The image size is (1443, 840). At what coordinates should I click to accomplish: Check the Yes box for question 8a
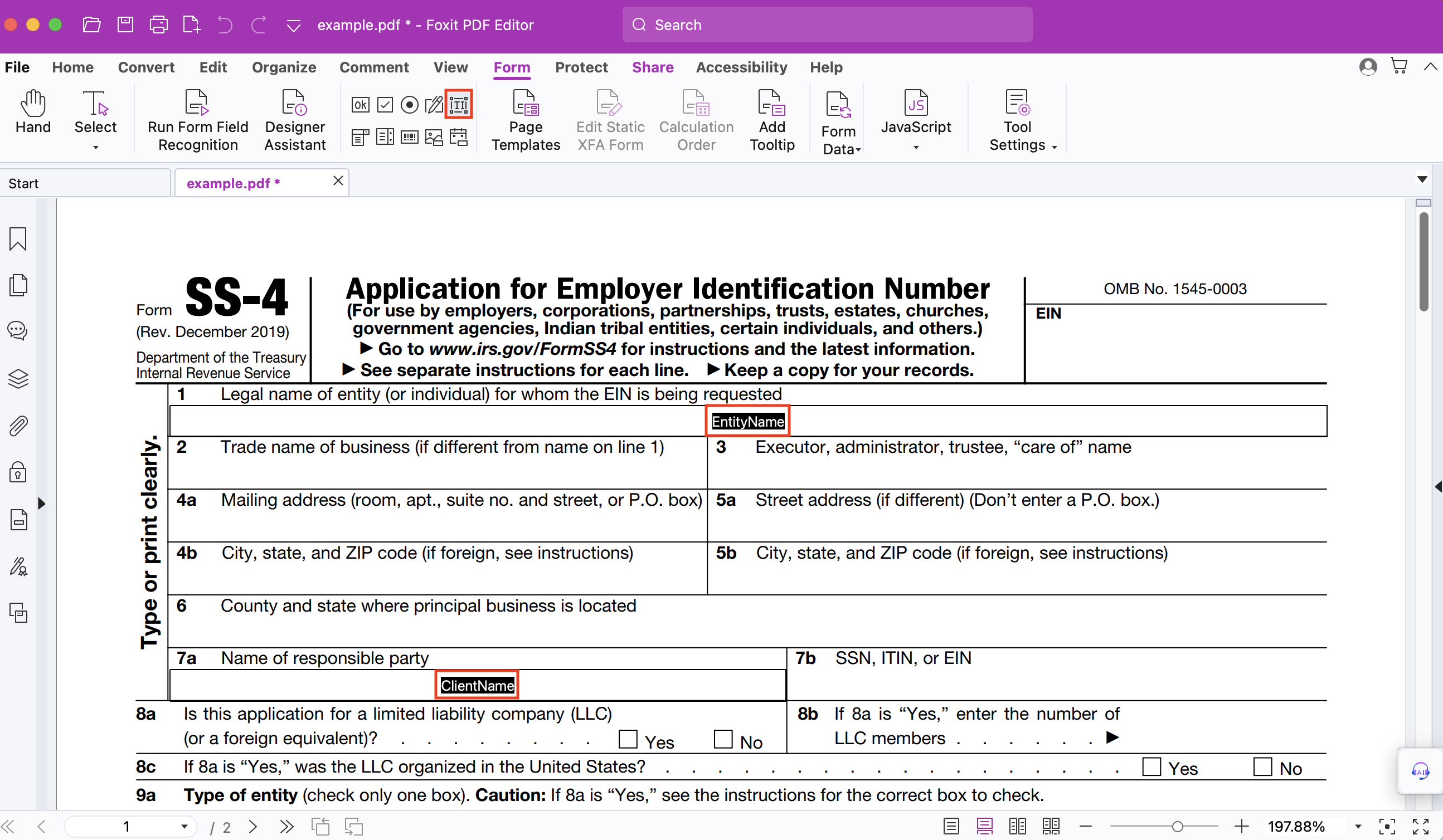(x=628, y=739)
